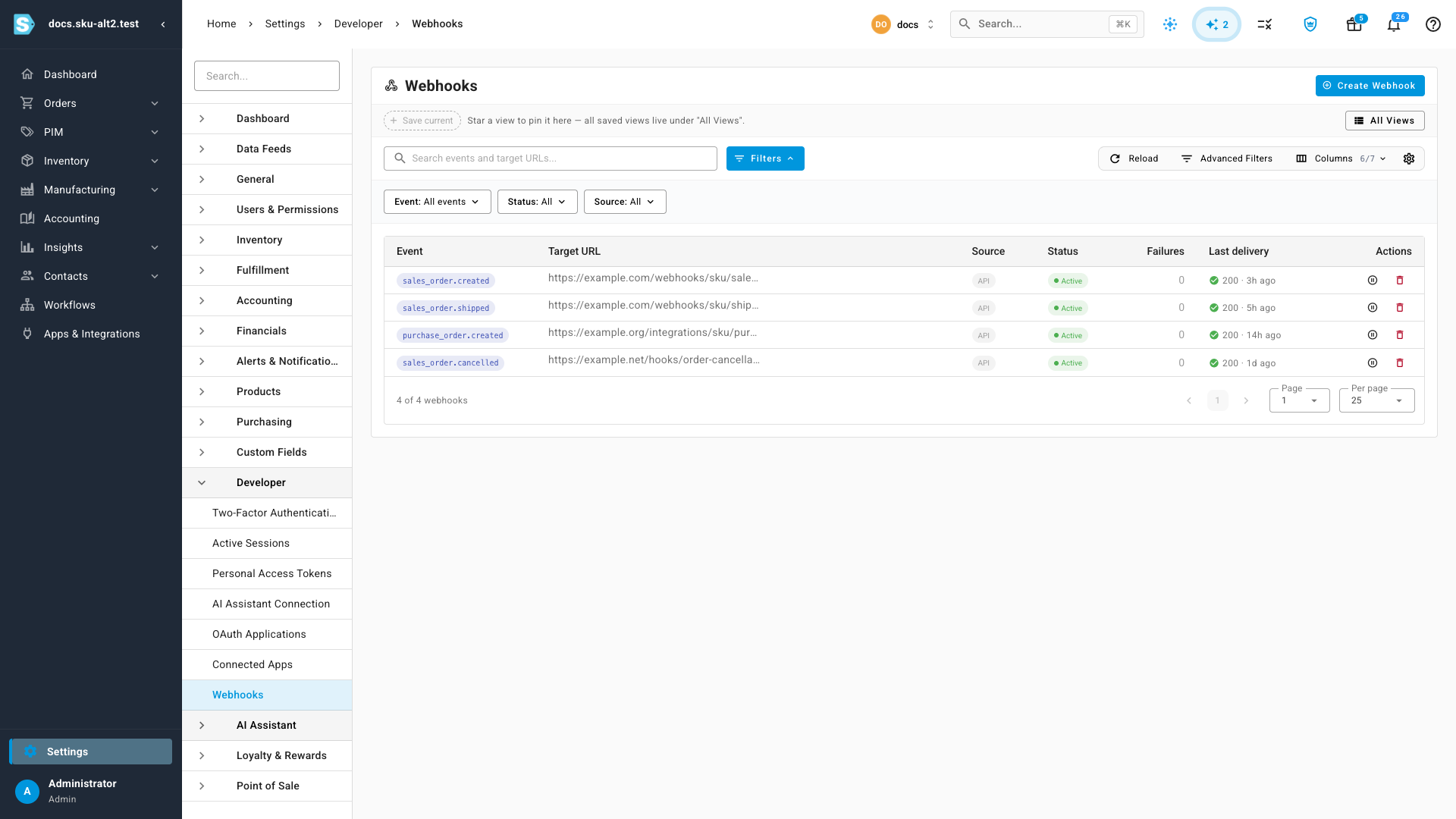1456x819 pixels.
Task: Expand the Manufacturing sidebar menu
Action: coord(91,190)
